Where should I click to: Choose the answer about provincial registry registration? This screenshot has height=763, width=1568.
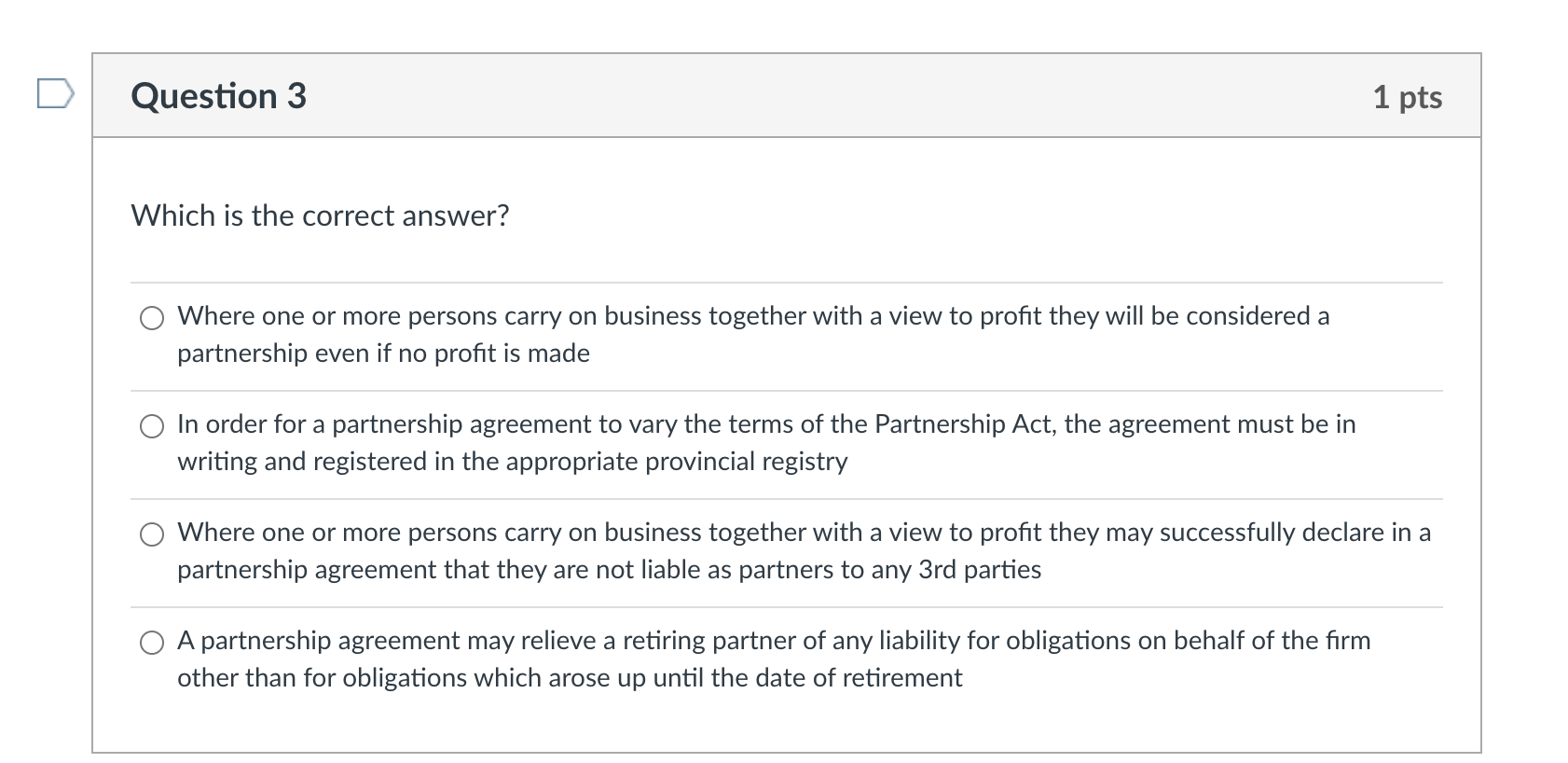click(x=151, y=427)
